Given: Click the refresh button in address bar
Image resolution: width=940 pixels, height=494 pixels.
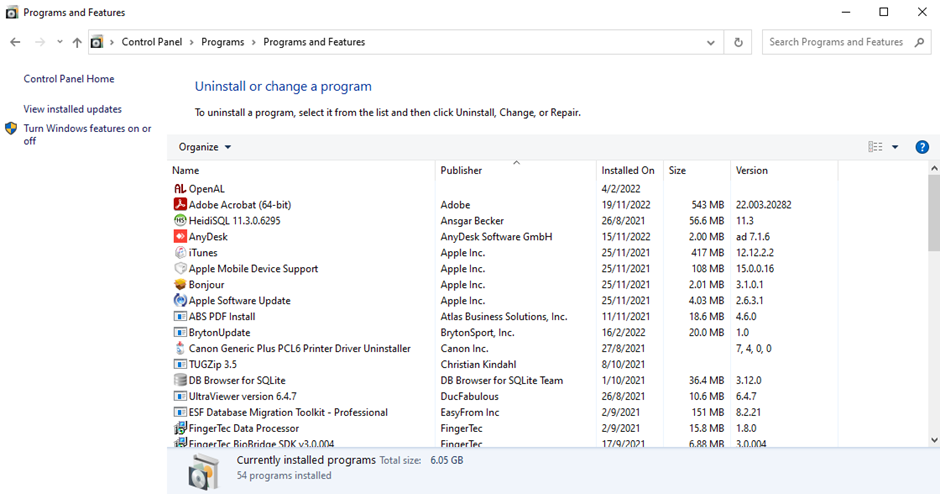Looking at the screenshot, I should coord(738,42).
